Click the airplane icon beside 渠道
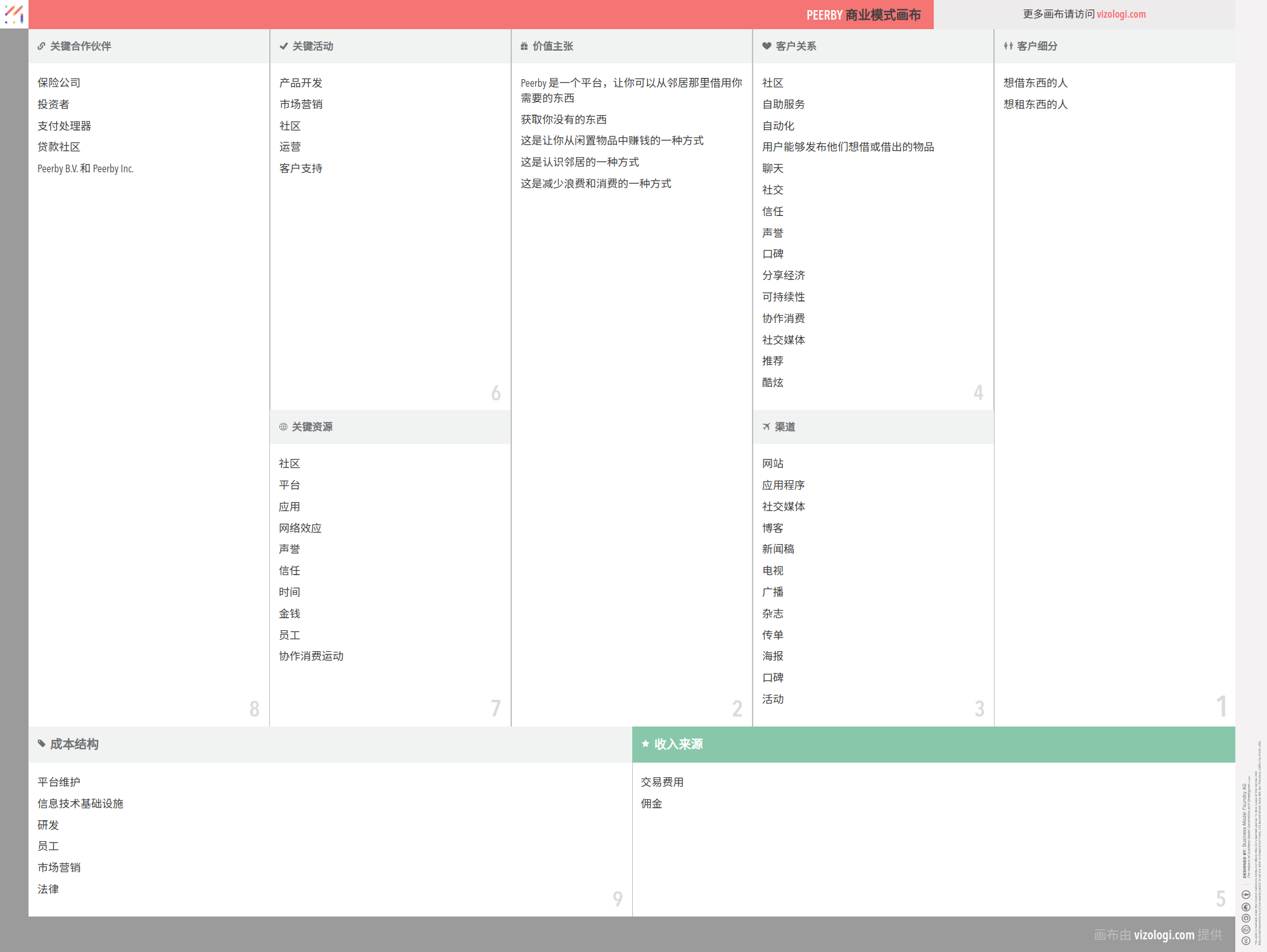The height and width of the screenshot is (952, 1267). pos(766,427)
